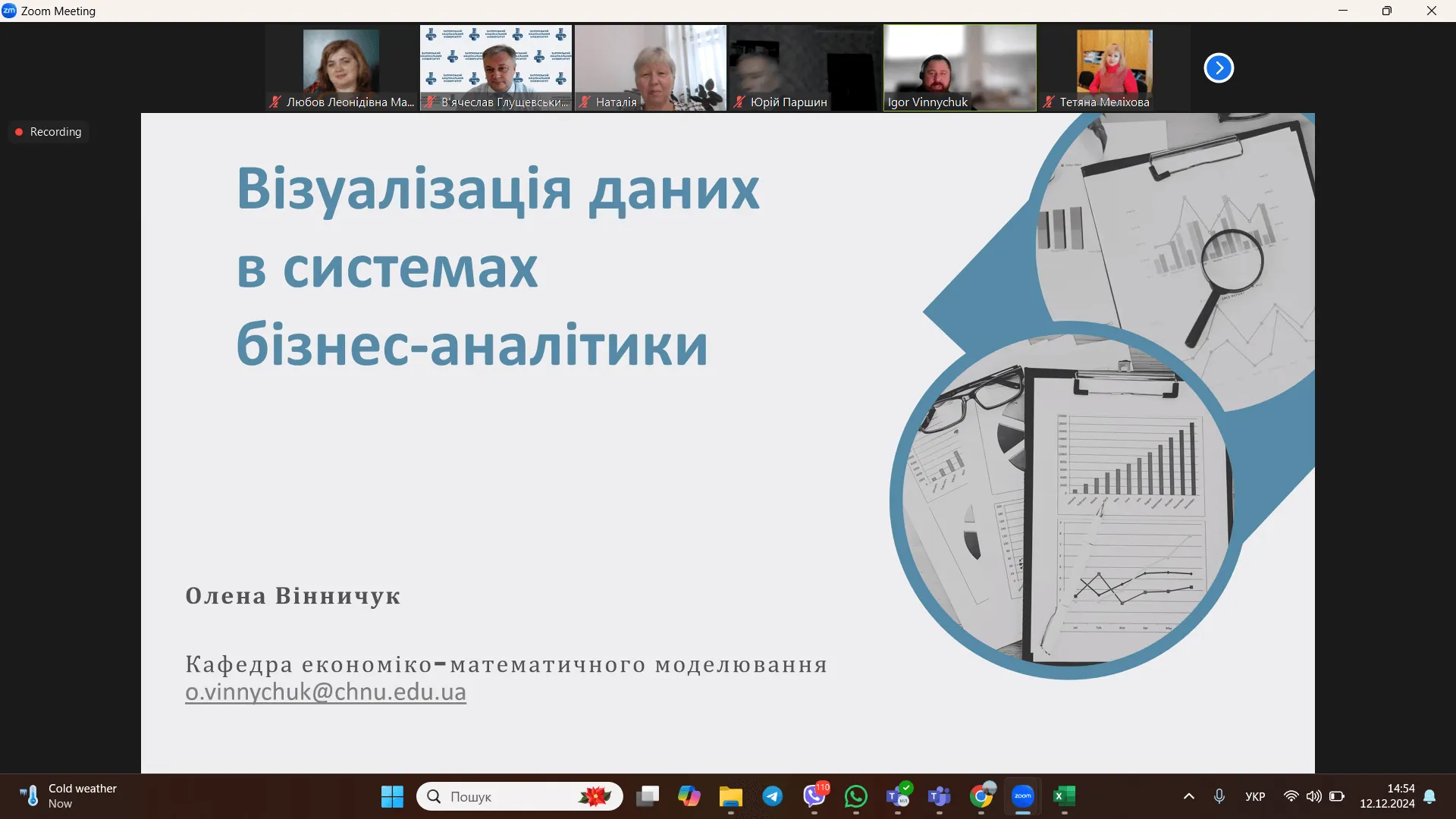Select Igor Vinnychuk's video thumbnail
This screenshot has width=1456, height=819.
959,68
